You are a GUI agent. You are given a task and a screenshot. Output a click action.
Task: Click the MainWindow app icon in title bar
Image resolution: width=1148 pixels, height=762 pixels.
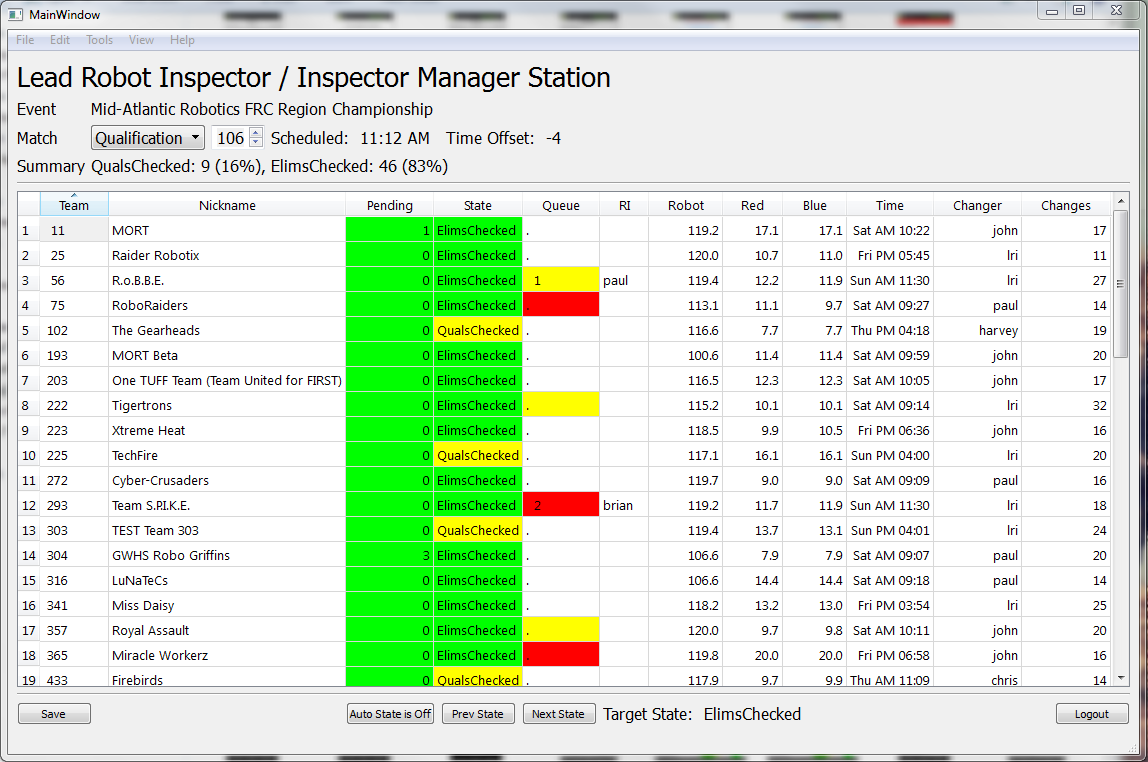(x=15, y=13)
